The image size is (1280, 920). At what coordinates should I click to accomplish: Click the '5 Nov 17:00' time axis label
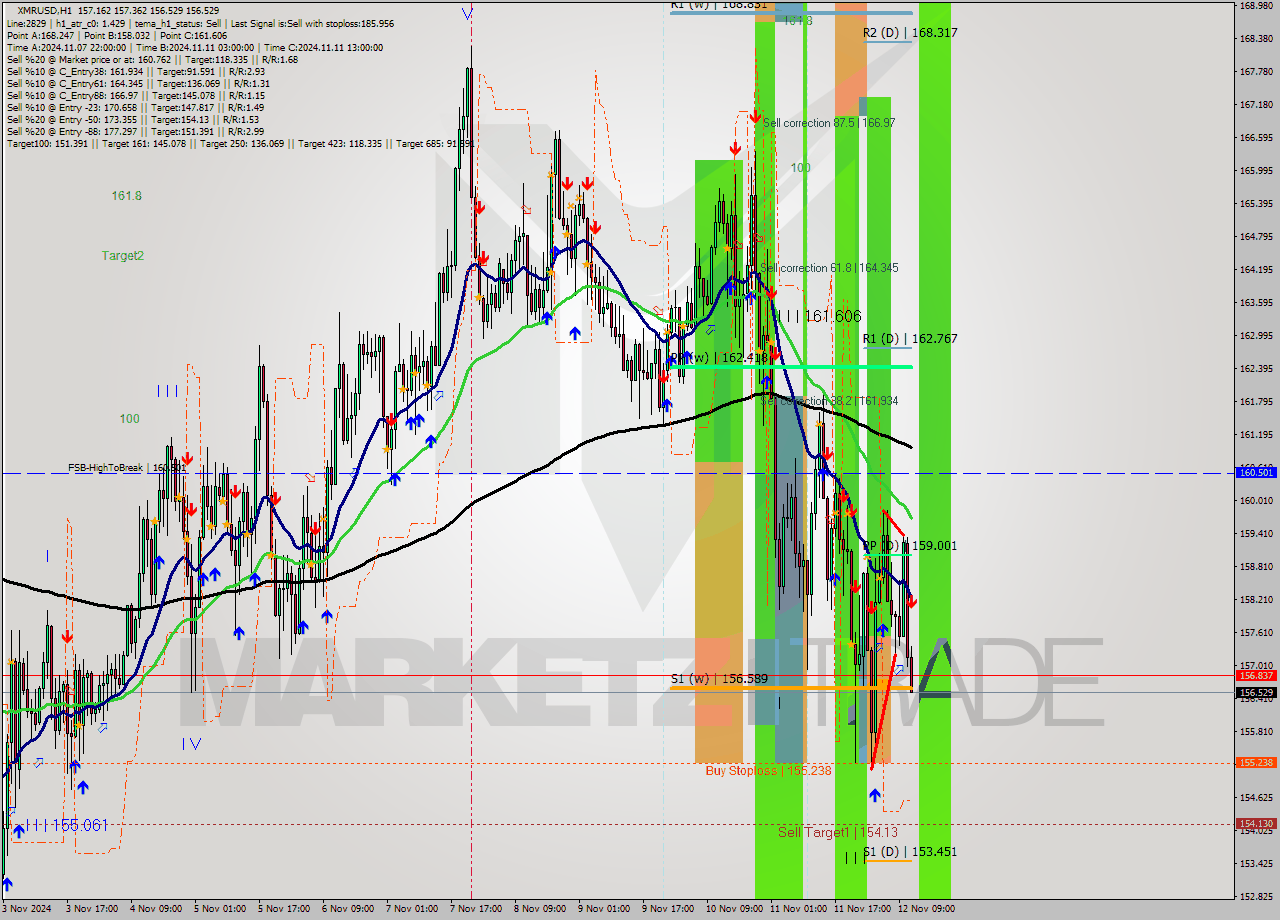coord(283,909)
